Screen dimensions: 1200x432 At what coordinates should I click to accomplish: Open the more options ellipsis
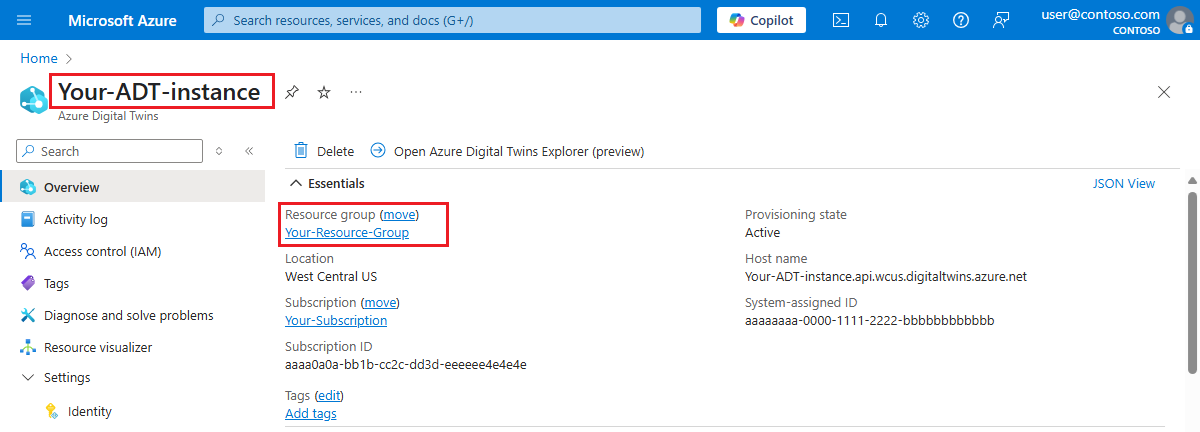(356, 92)
